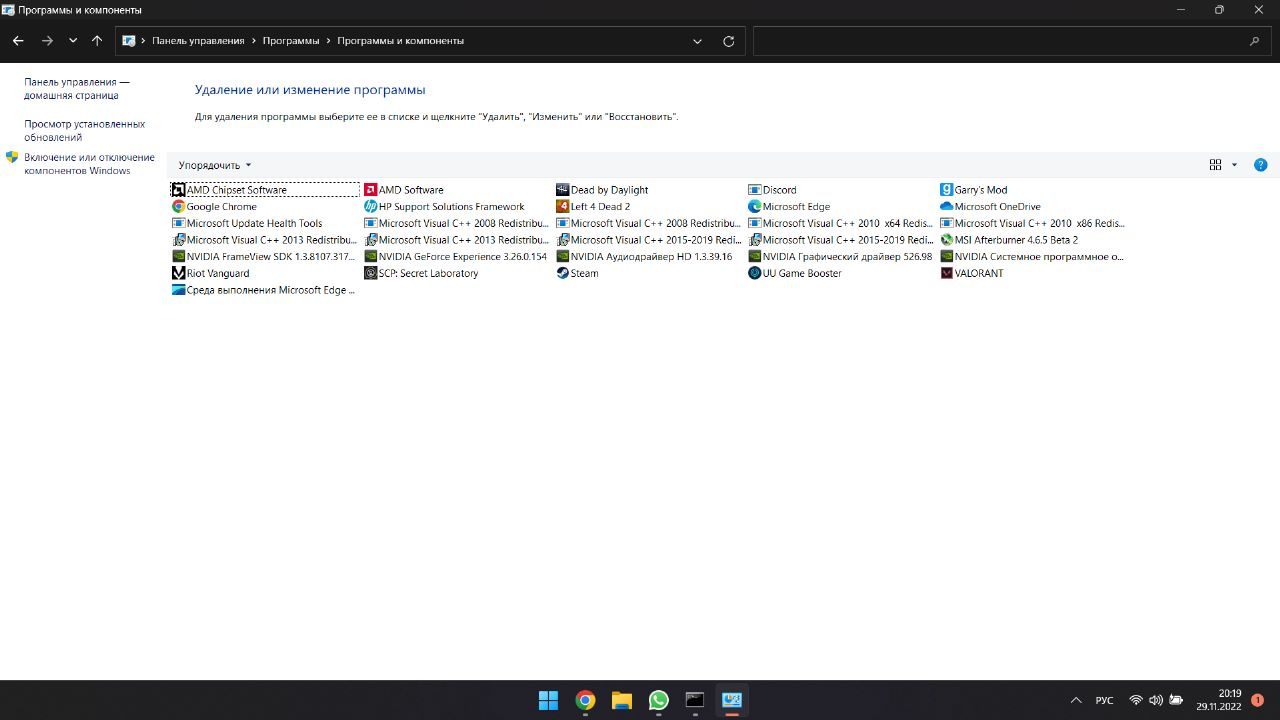Select Microsoft Visual C++ 2010 x64 entry
The height and width of the screenshot is (720, 1280).
click(x=840, y=224)
